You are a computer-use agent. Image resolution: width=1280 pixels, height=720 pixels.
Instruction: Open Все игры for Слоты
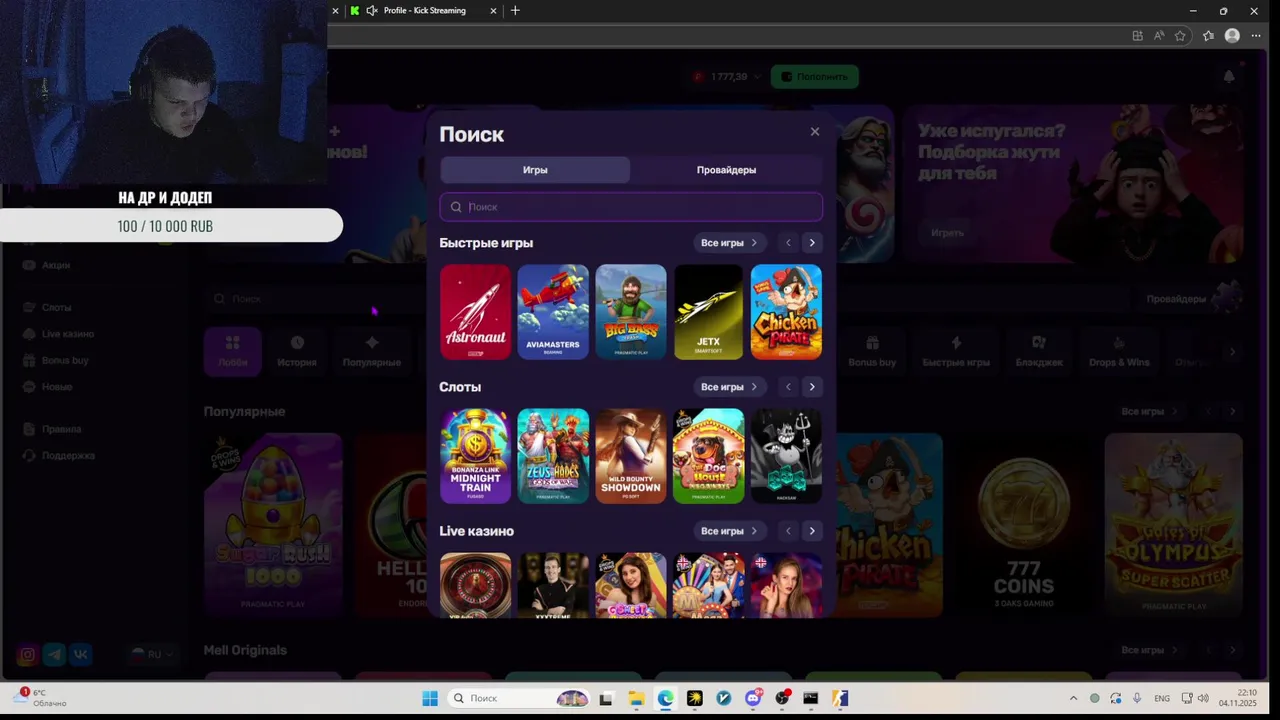(x=729, y=387)
